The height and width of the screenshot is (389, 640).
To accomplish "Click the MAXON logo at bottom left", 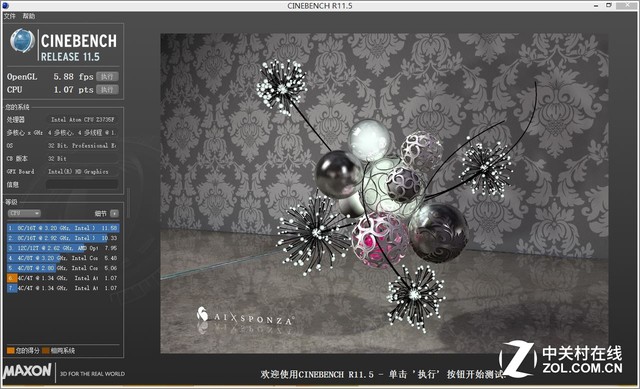I will click(27, 371).
